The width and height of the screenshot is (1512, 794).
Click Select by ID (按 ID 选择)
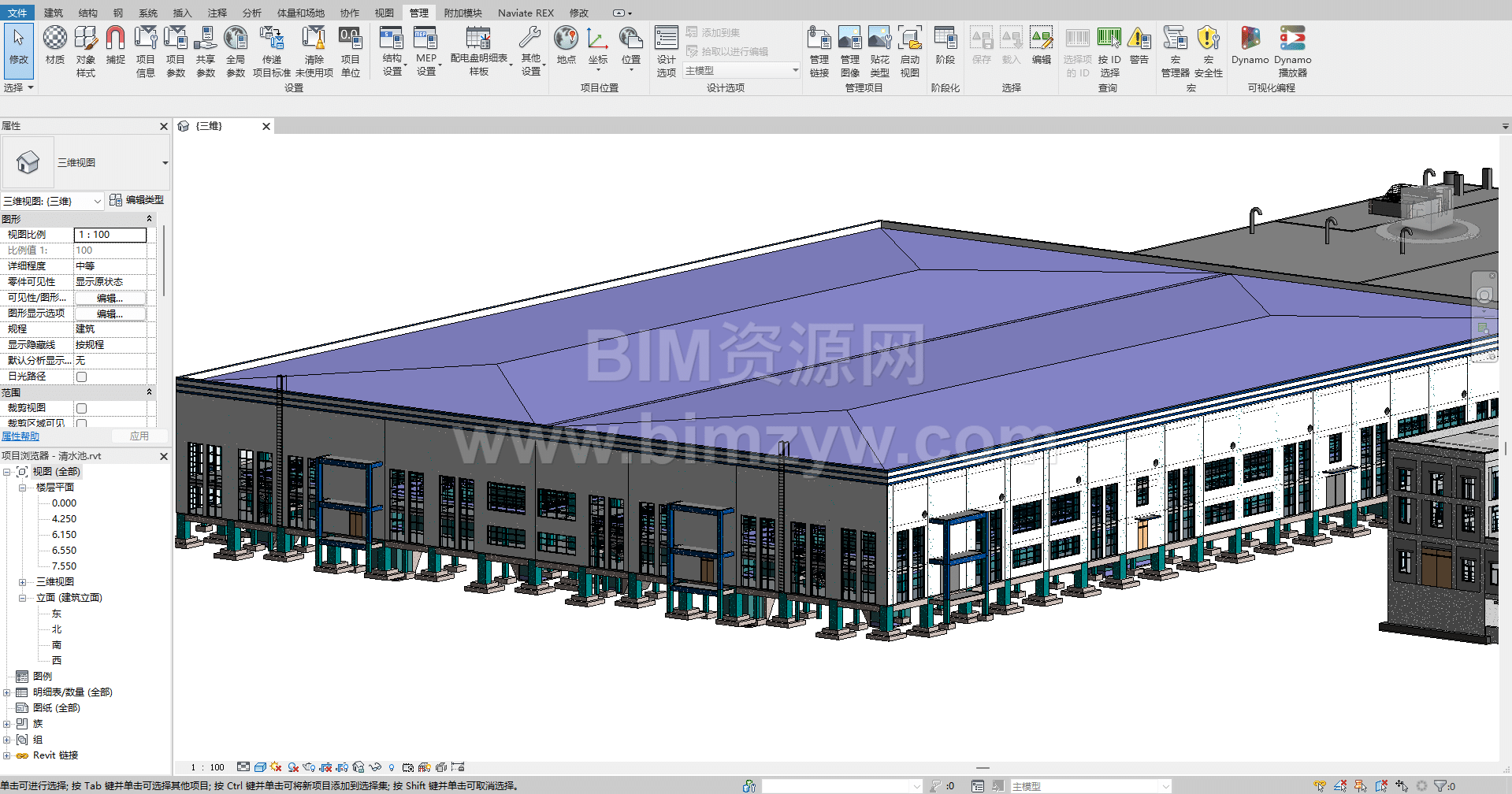click(1109, 51)
